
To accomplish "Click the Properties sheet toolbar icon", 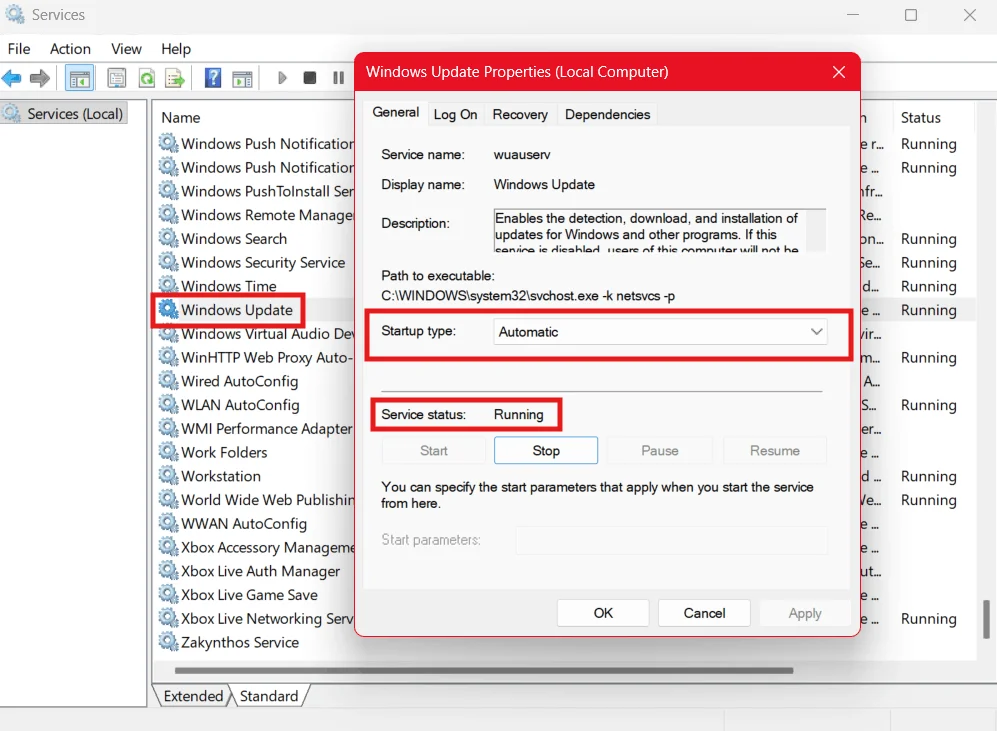I will pos(116,78).
